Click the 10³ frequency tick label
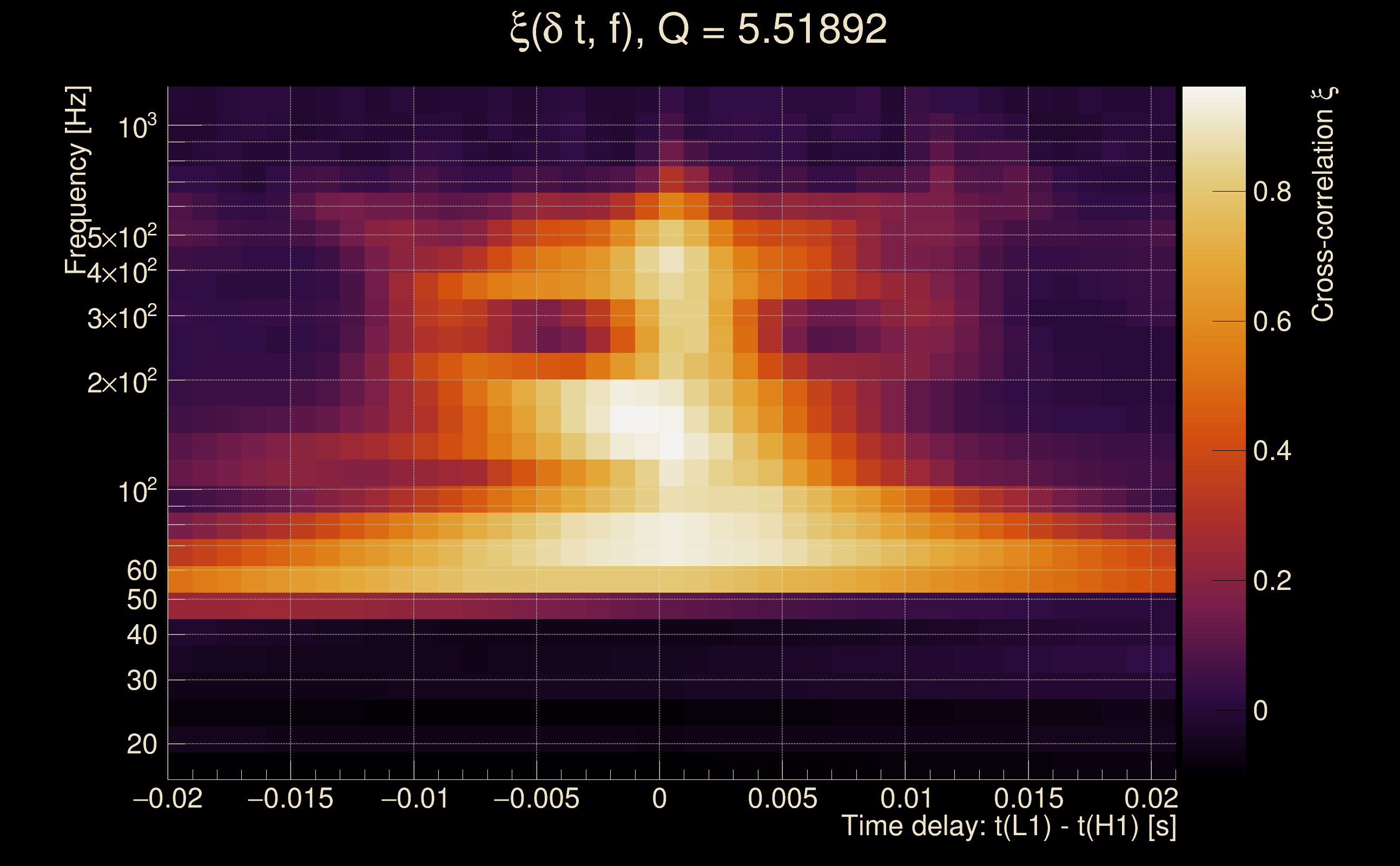 [137, 127]
